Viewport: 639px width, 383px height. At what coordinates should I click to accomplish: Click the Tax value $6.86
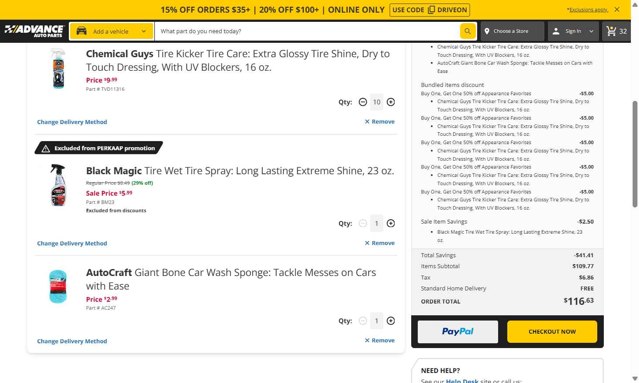pyautogui.click(x=586, y=277)
